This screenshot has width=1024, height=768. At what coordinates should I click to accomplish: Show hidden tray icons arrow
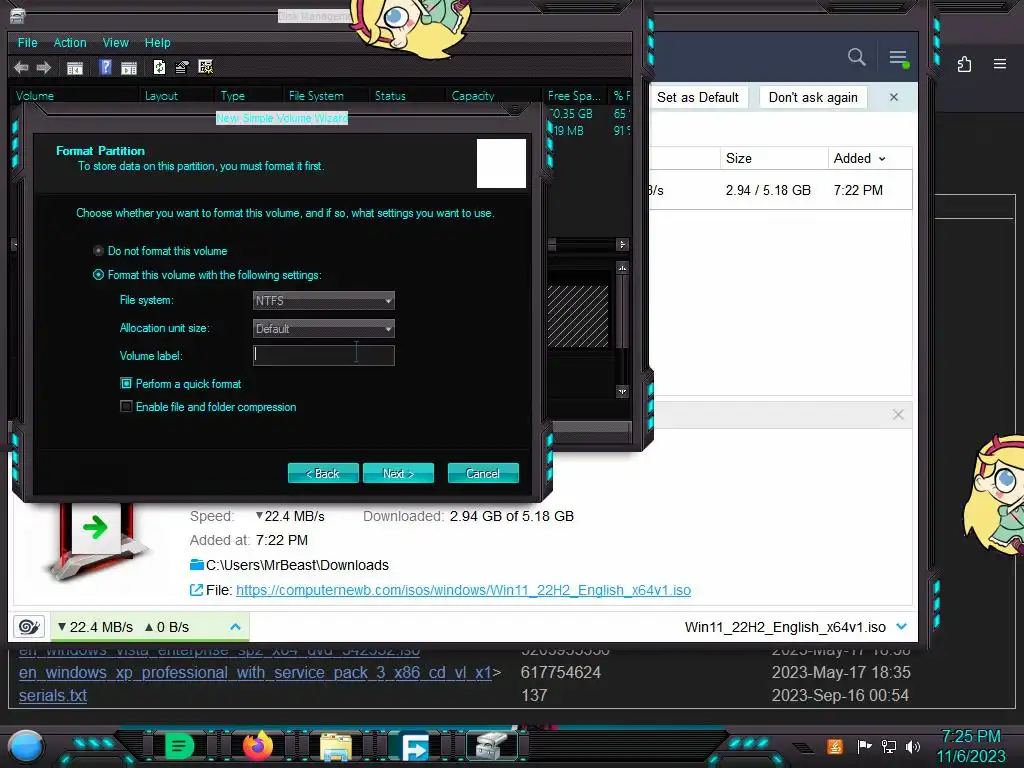tap(803, 747)
